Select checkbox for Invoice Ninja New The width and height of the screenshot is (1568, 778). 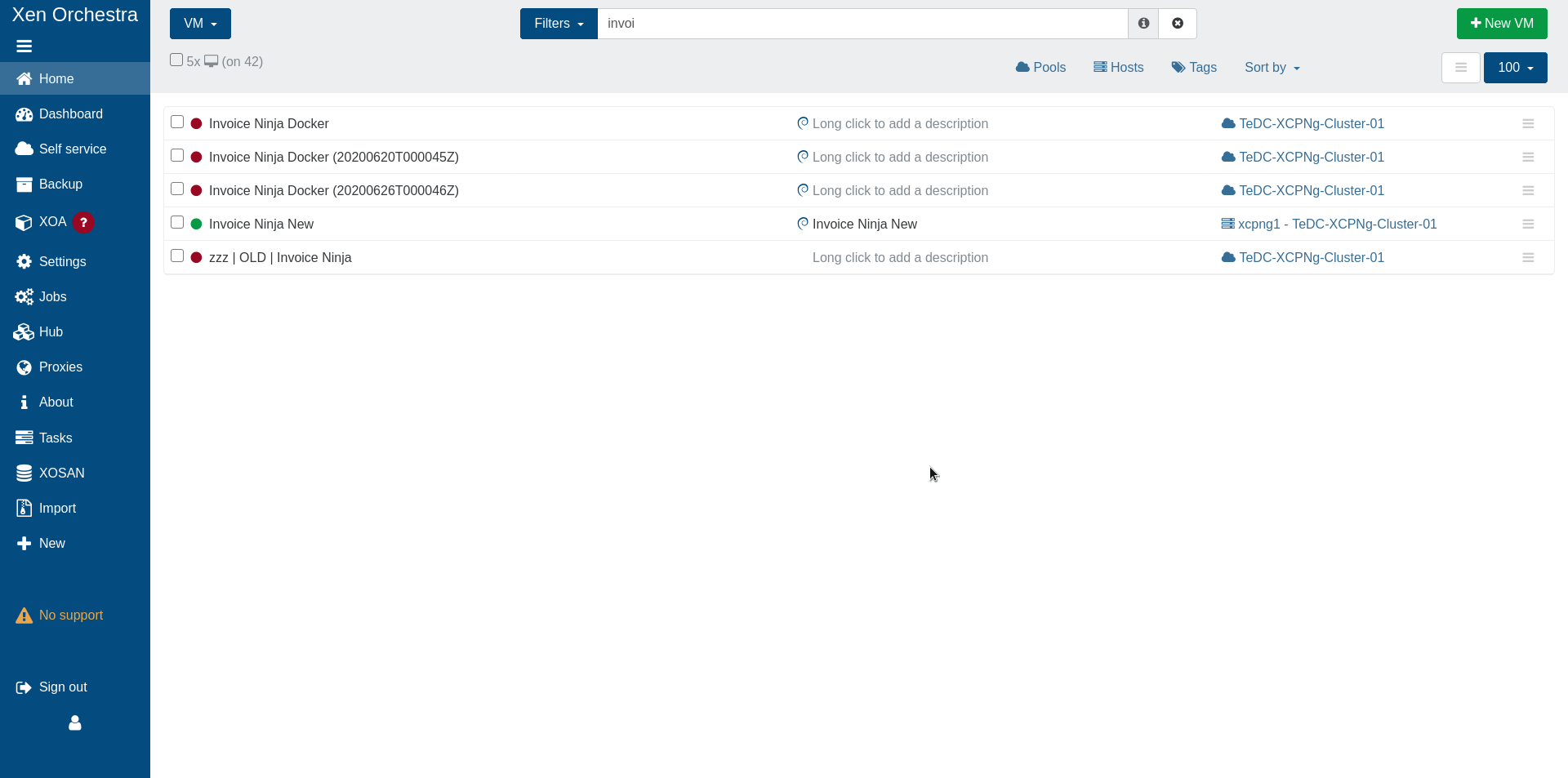(x=177, y=223)
